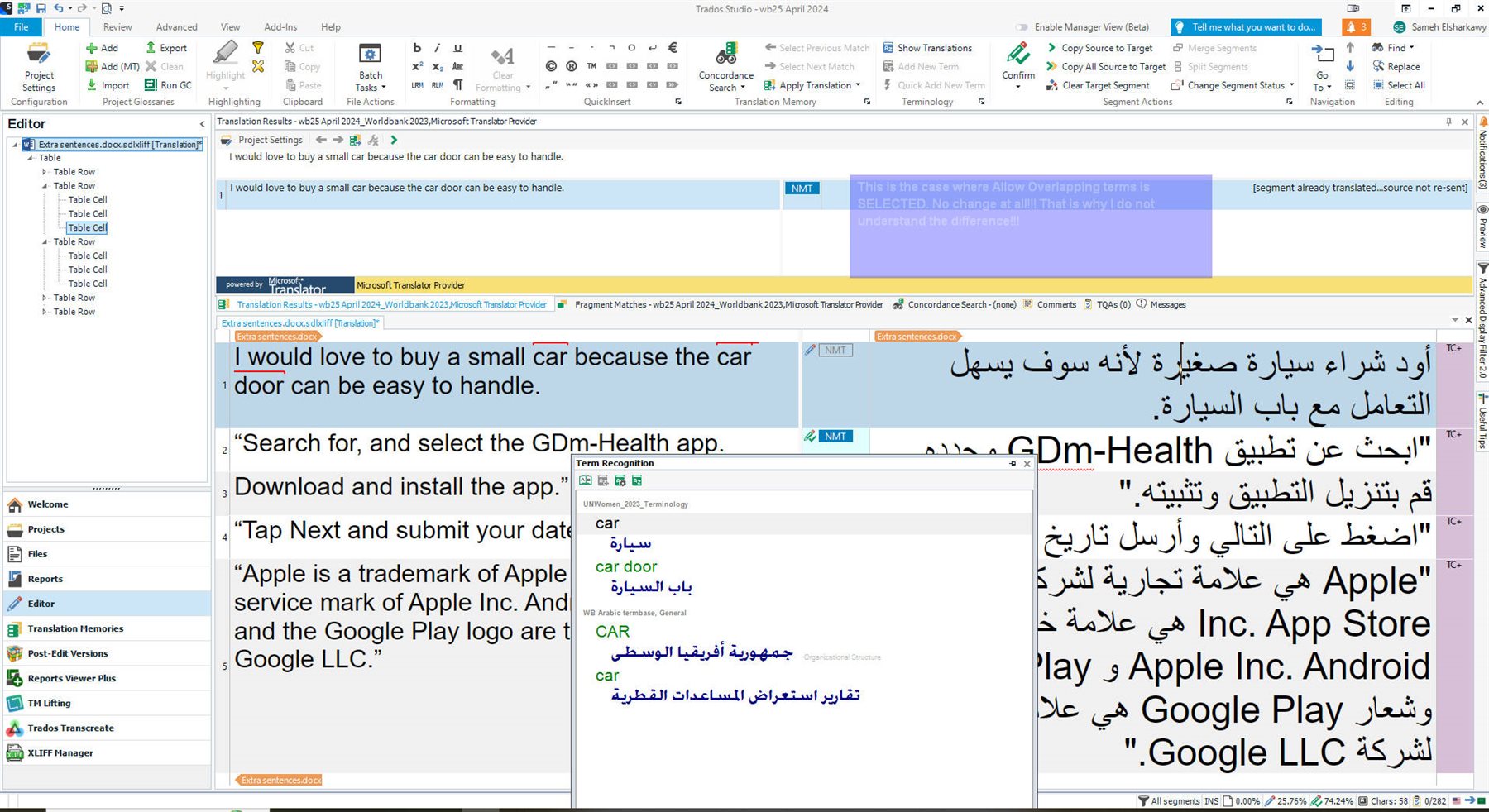Apply bold formatting icon

pos(417,48)
